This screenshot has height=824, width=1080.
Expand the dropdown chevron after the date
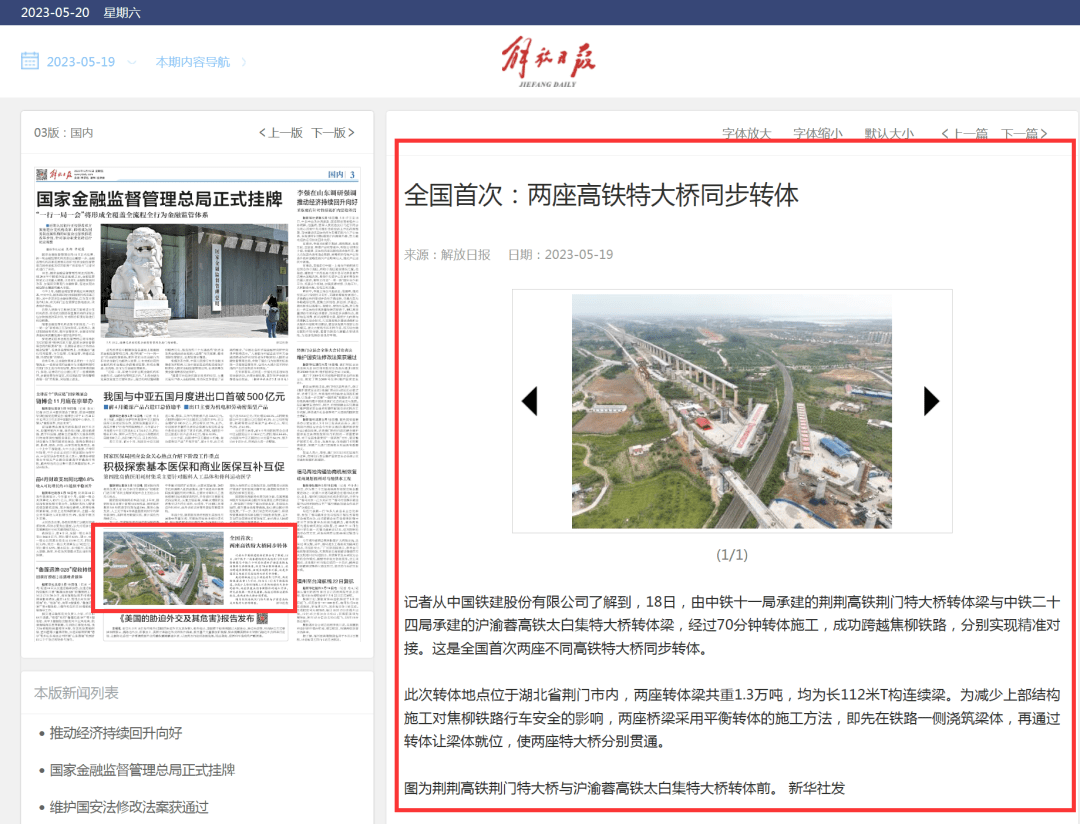pos(132,62)
